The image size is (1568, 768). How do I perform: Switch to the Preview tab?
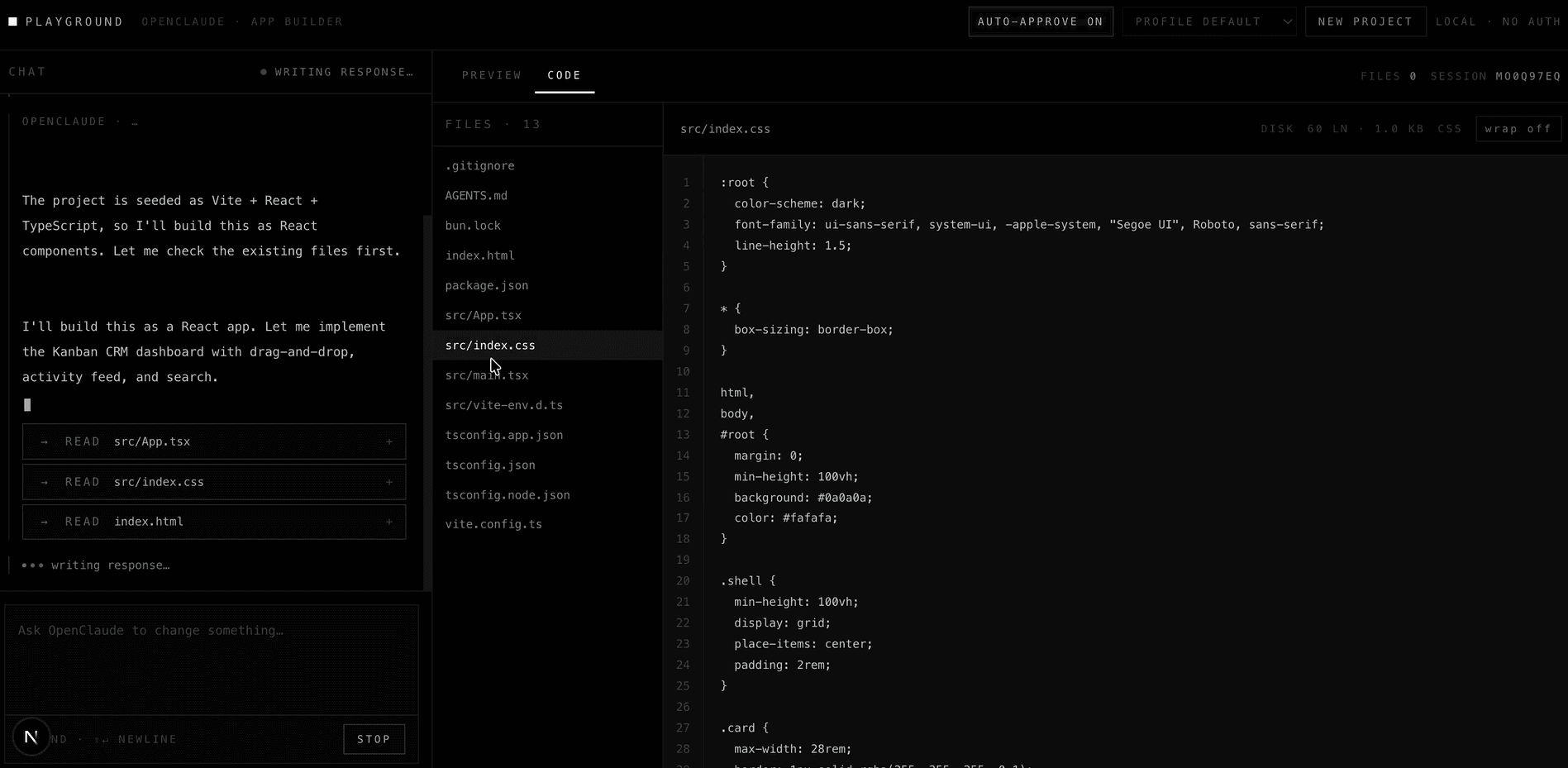tap(492, 75)
